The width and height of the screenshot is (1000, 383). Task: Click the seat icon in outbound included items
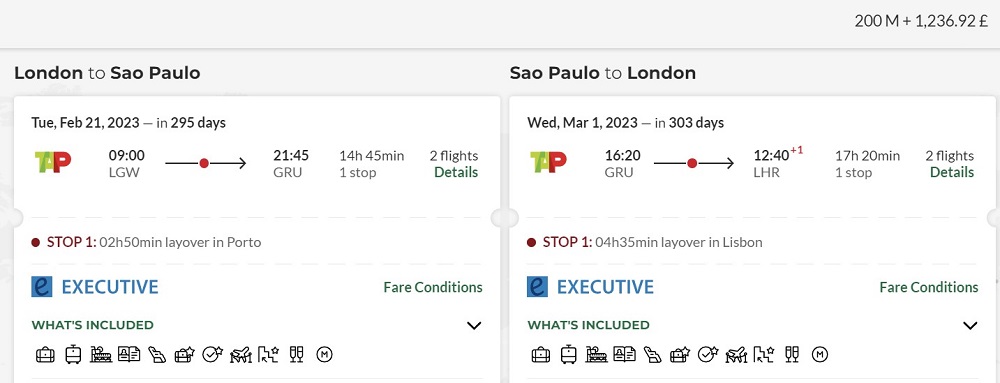[157, 354]
